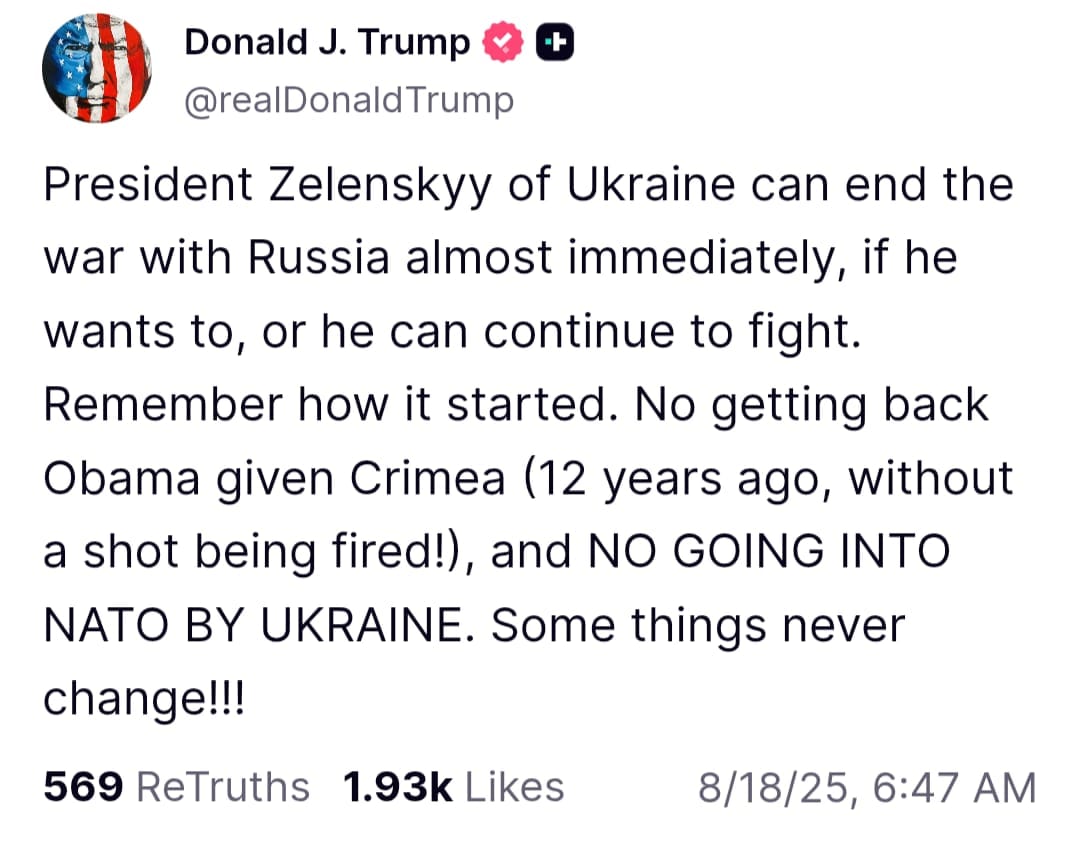The width and height of the screenshot is (1080, 849).
Task: Open the Donald J. Trump display name
Action: [x=327, y=43]
